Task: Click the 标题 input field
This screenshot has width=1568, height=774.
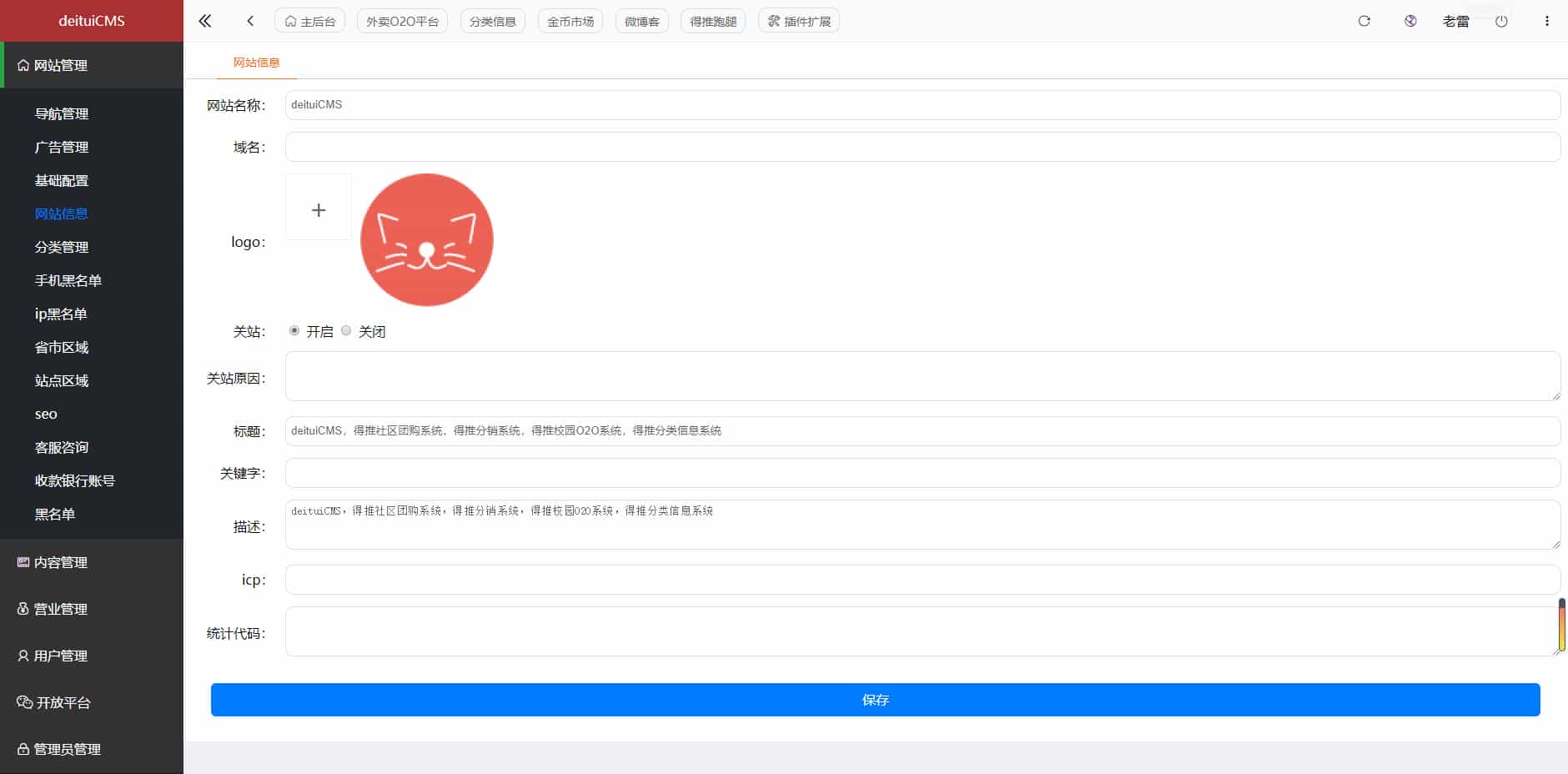Action: click(922, 431)
